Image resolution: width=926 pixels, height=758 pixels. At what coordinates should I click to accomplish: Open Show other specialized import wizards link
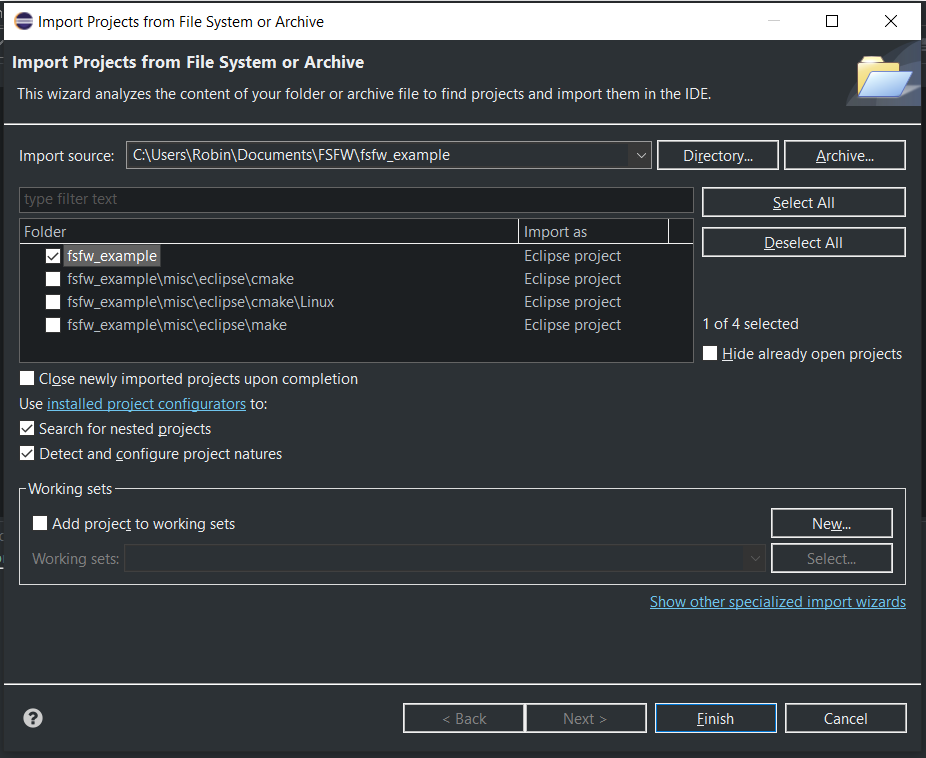click(x=778, y=602)
